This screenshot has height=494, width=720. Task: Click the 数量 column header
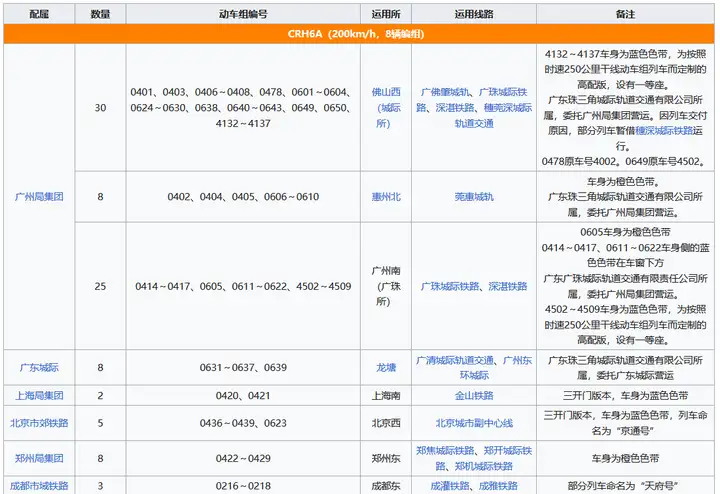pos(100,14)
